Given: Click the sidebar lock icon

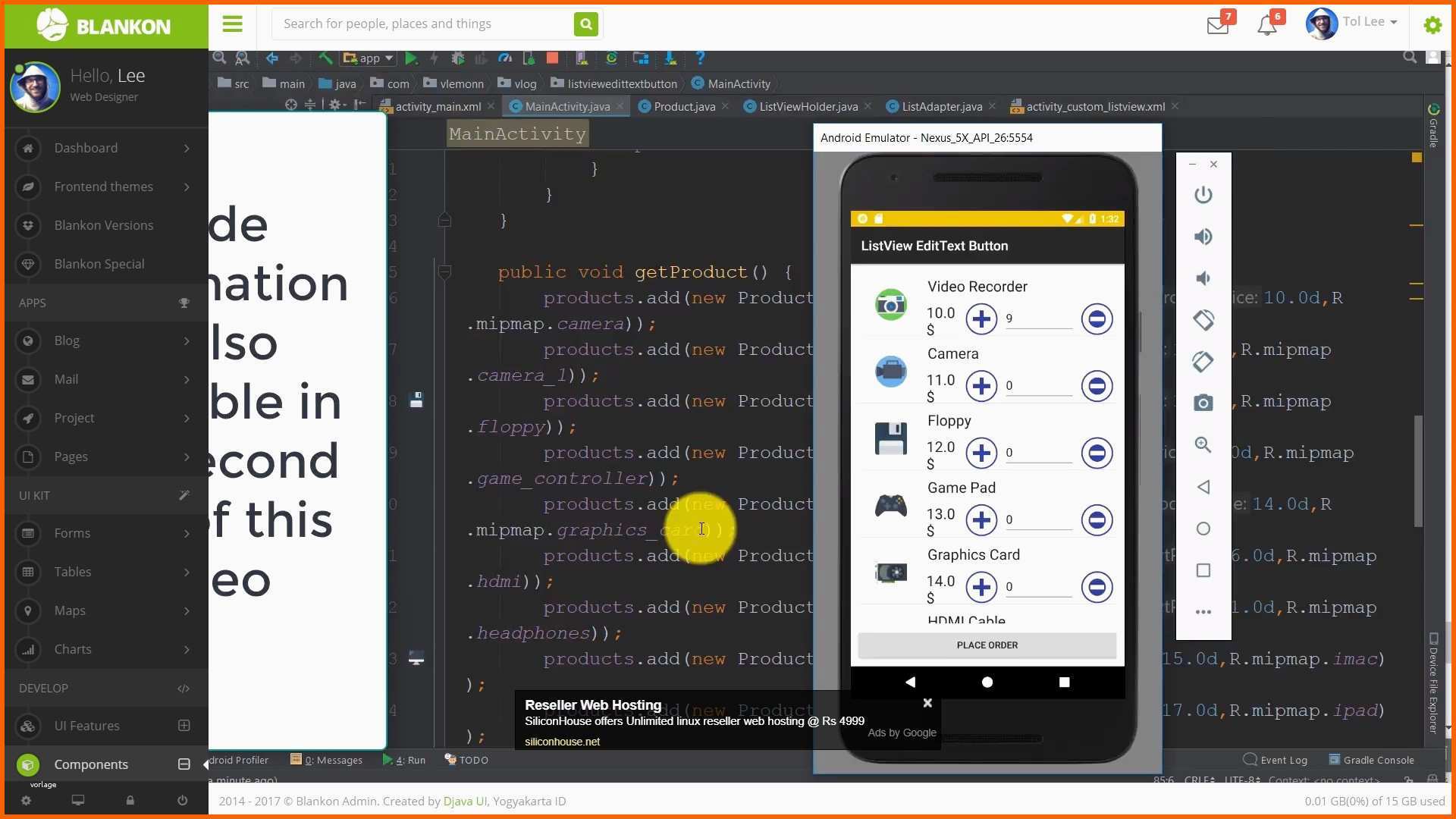Looking at the screenshot, I should (130, 801).
